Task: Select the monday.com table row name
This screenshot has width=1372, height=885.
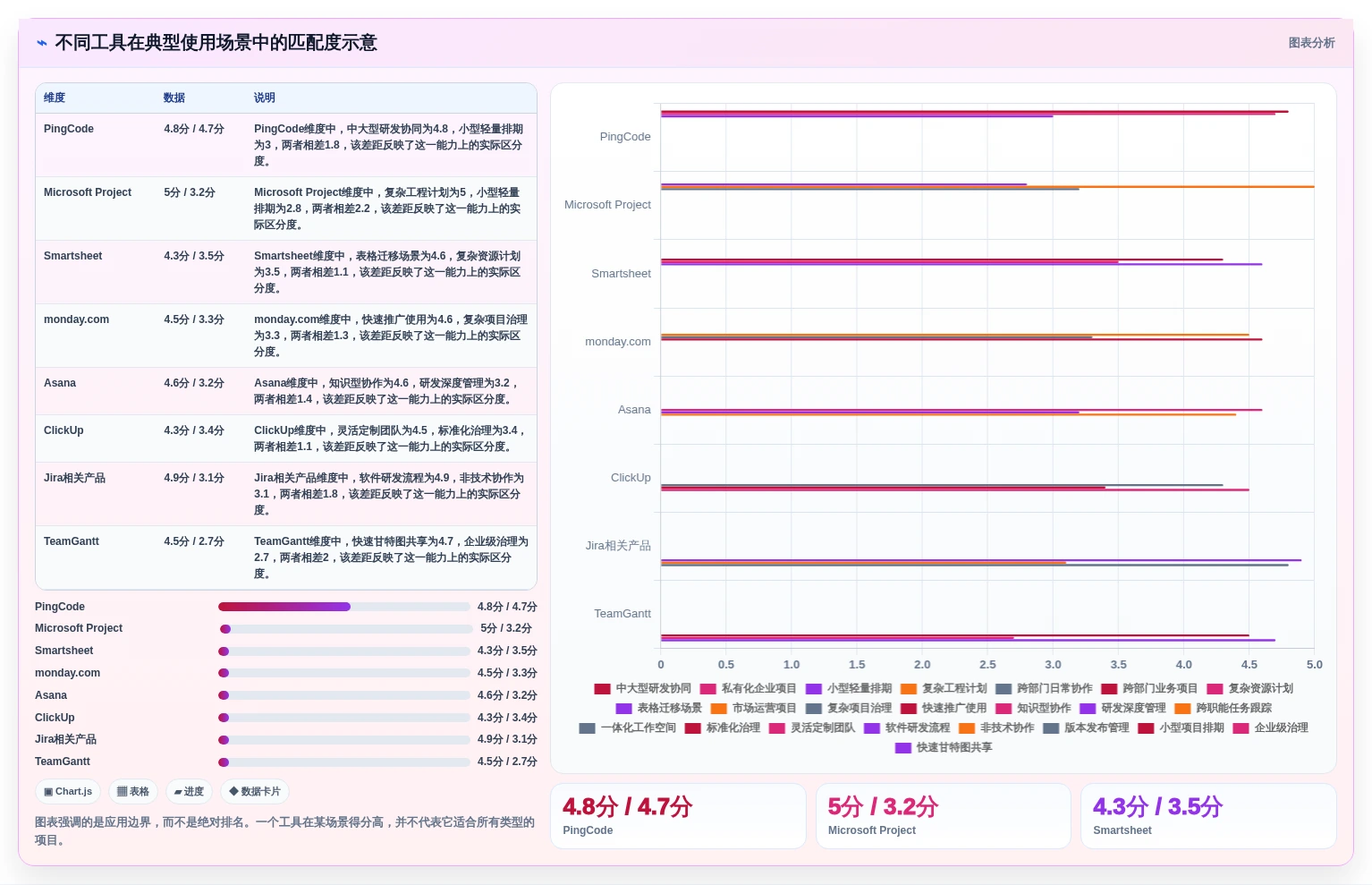Action: click(77, 319)
